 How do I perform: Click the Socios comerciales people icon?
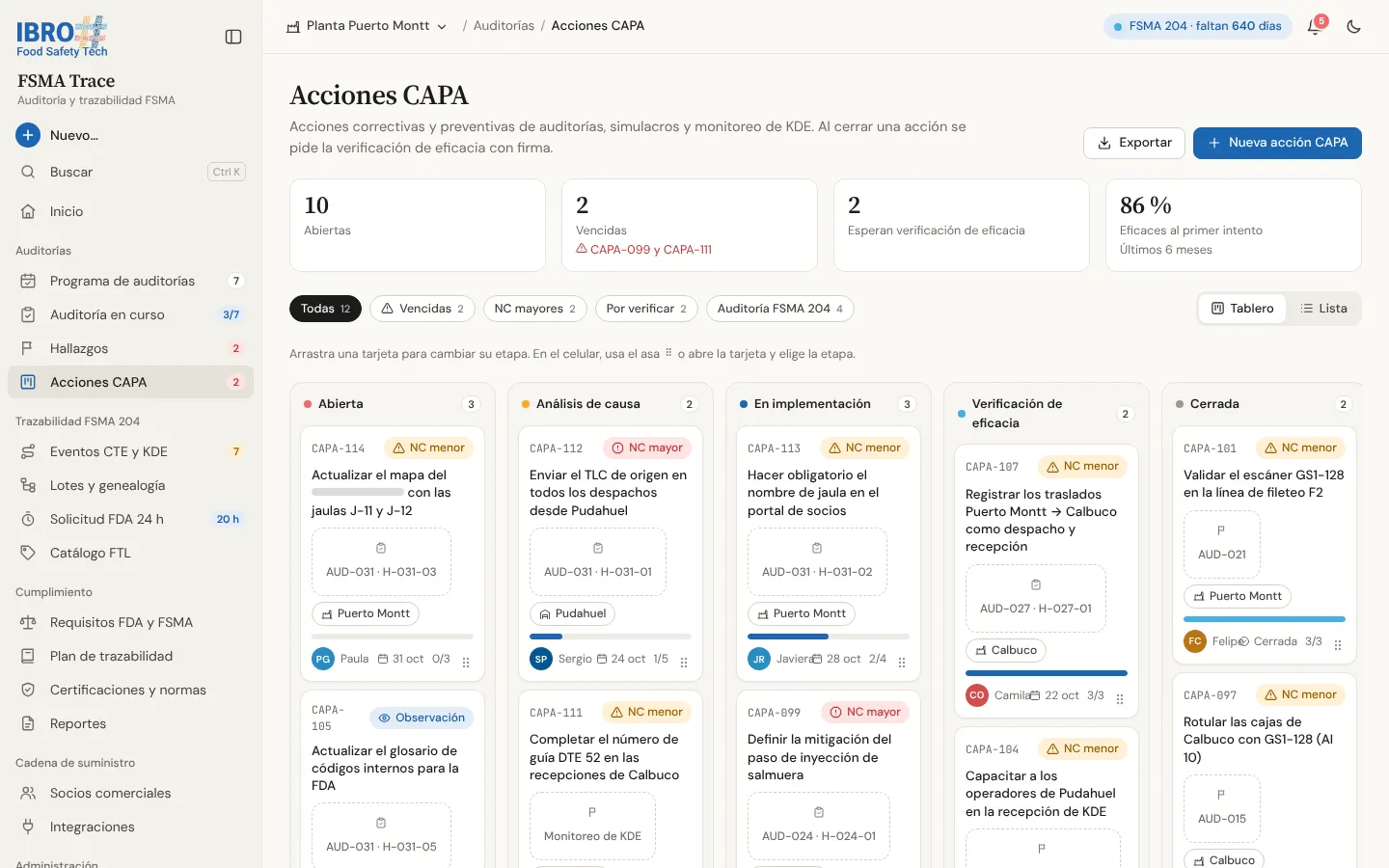pos(28,793)
